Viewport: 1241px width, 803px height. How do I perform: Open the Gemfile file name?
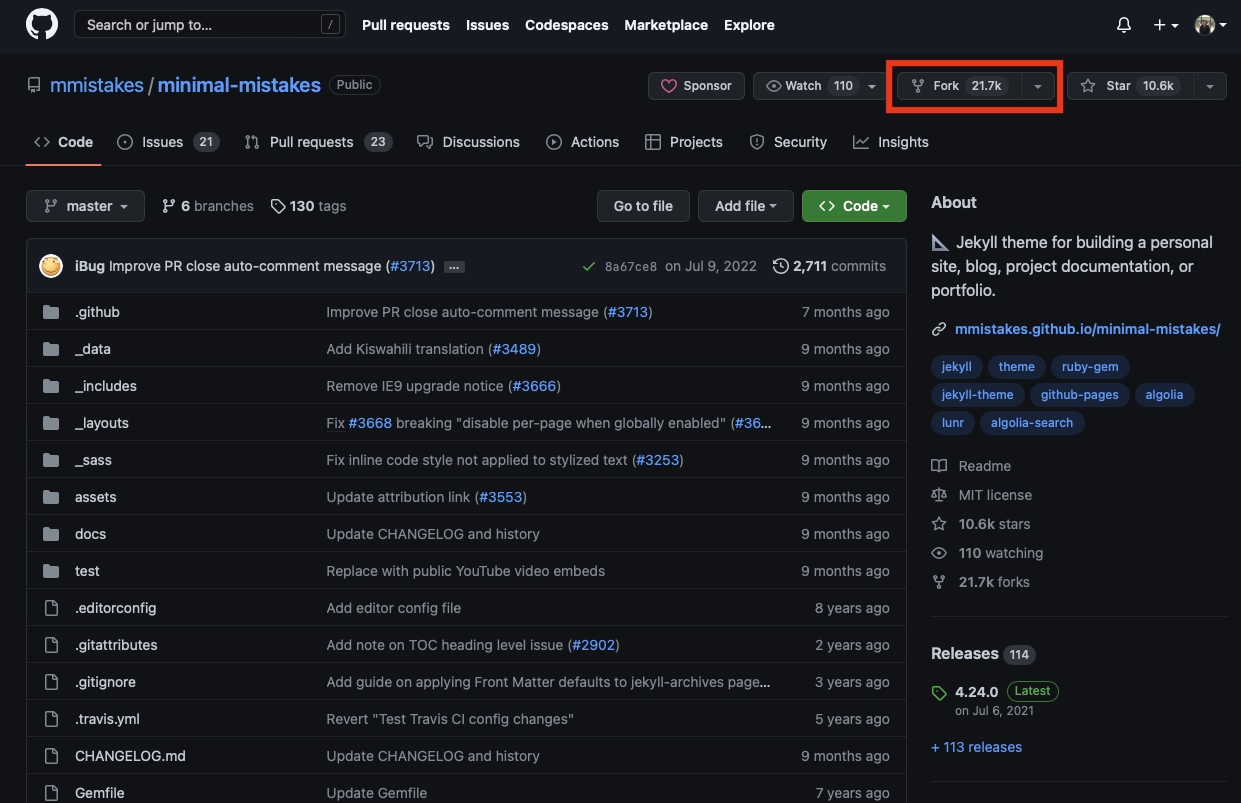point(100,793)
